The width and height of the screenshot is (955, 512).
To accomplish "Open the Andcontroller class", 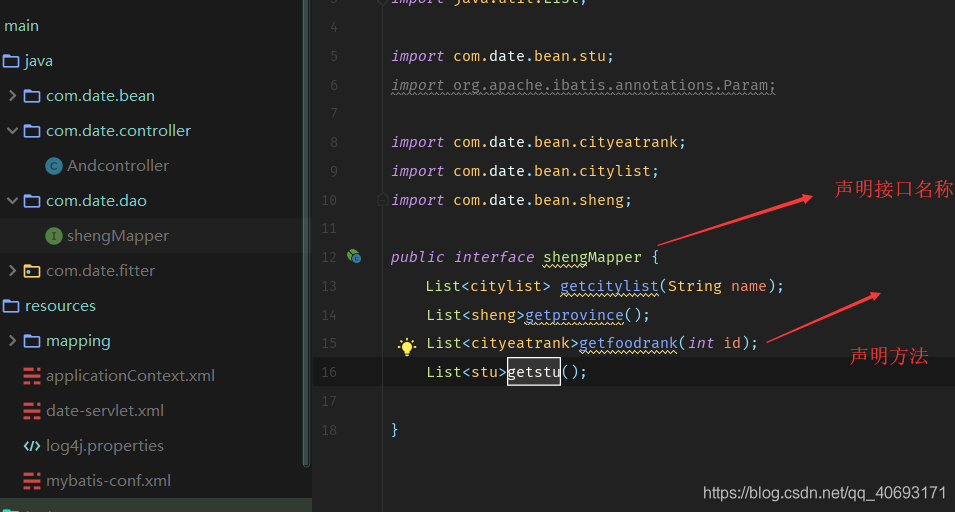I will click(118, 166).
